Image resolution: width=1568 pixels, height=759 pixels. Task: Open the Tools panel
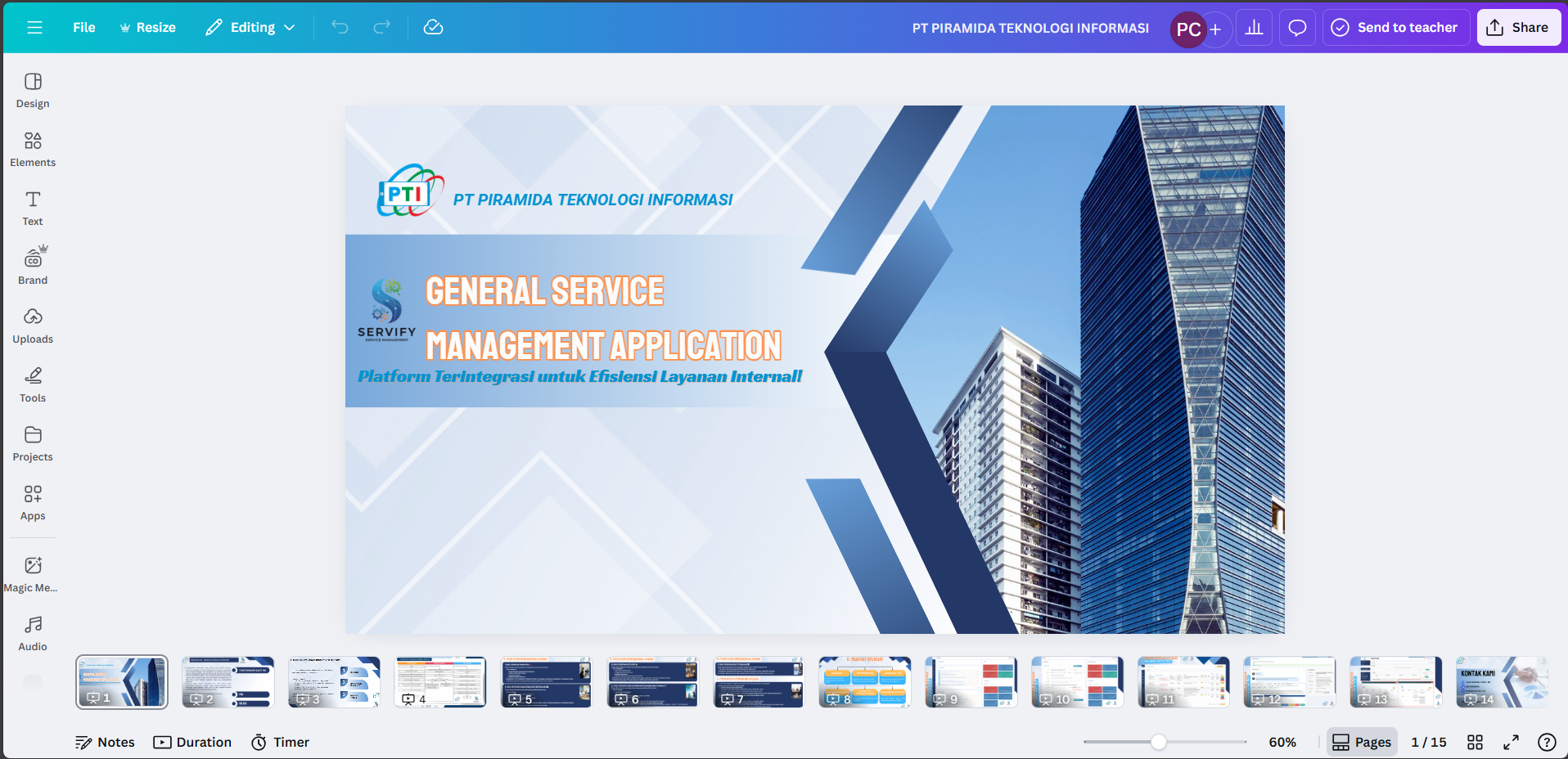pyautogui.click(x=33, y=385)
